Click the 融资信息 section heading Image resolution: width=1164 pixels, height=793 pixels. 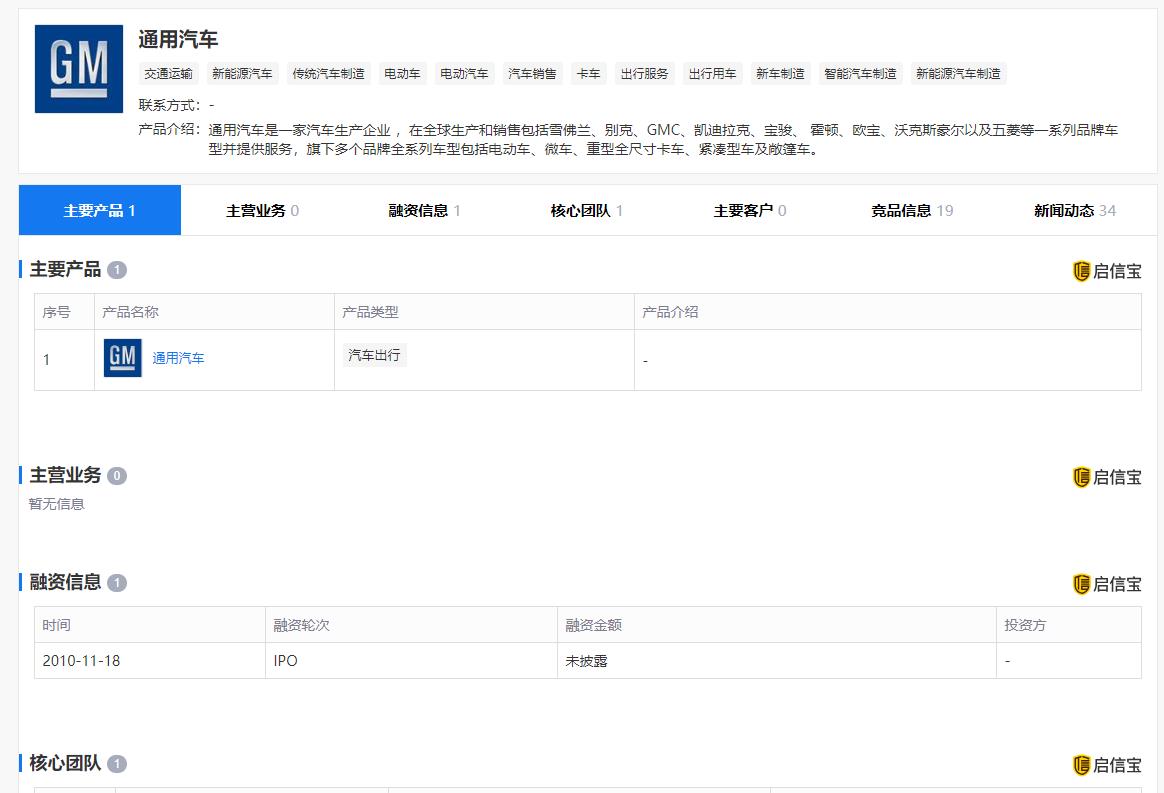point(65,582)
